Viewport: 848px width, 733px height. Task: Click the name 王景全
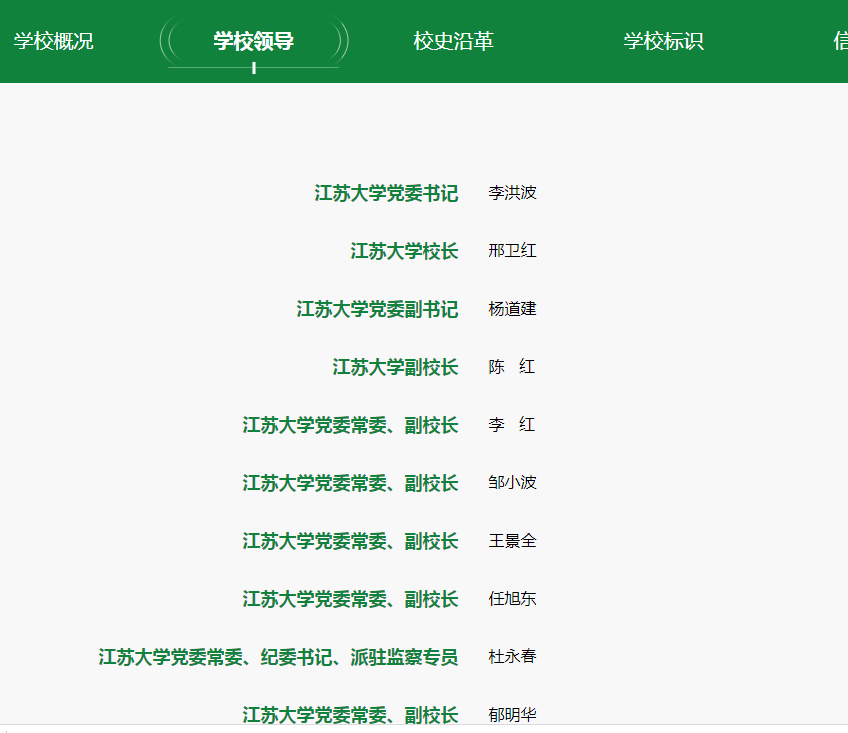tap(512, 541)
